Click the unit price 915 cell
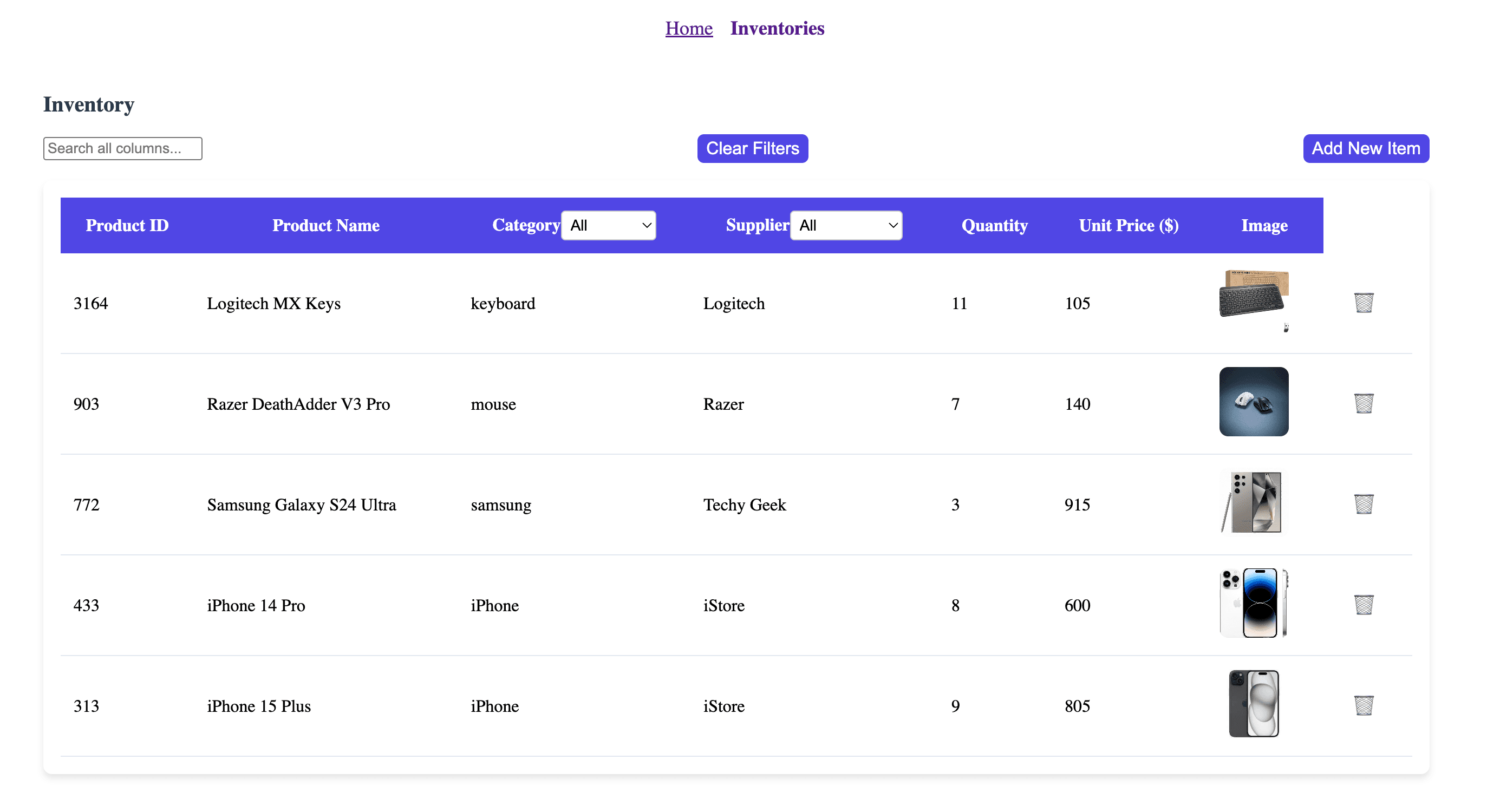Screen dimensions: 1487x812 (1077, 505)
